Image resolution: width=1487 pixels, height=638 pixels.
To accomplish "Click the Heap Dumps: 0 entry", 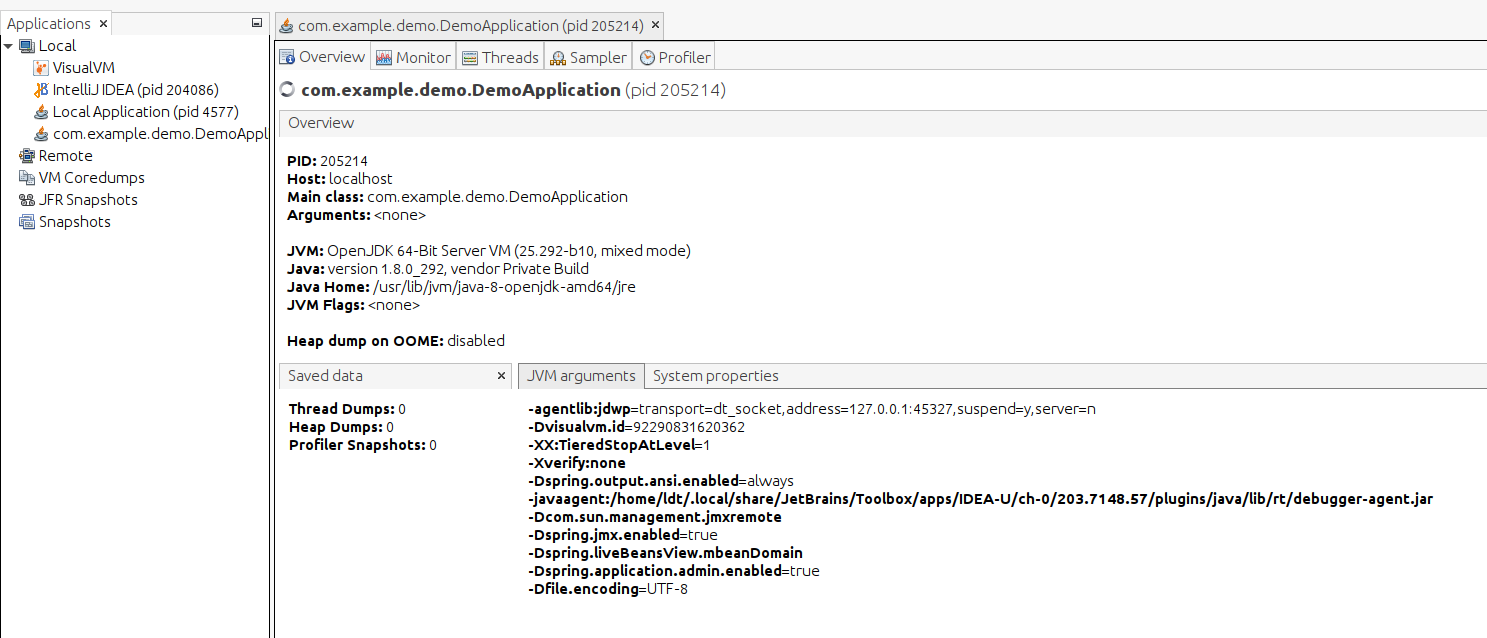I will pos(341,427).
